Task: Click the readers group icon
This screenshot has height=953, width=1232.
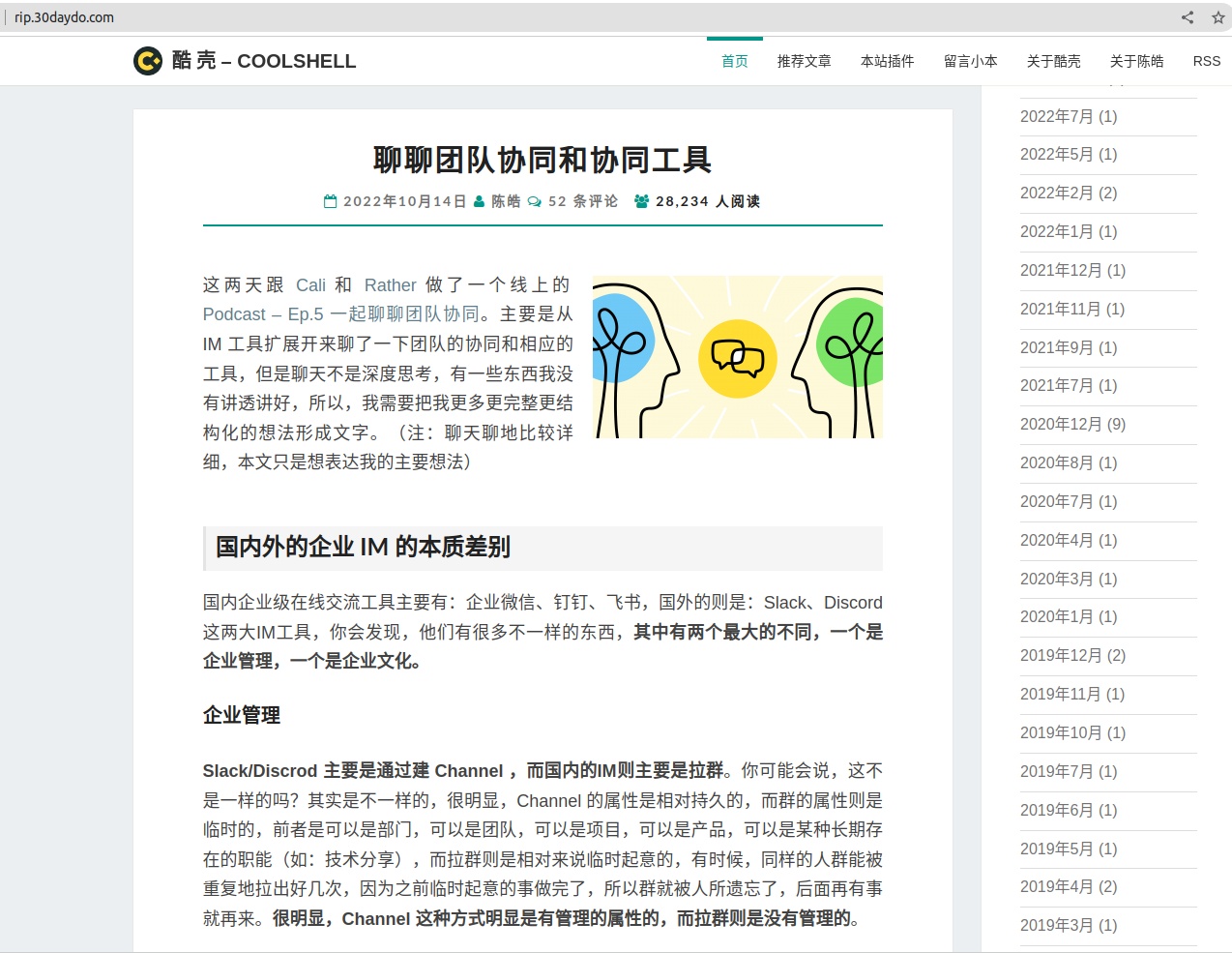Action: (x=642, y=201)
